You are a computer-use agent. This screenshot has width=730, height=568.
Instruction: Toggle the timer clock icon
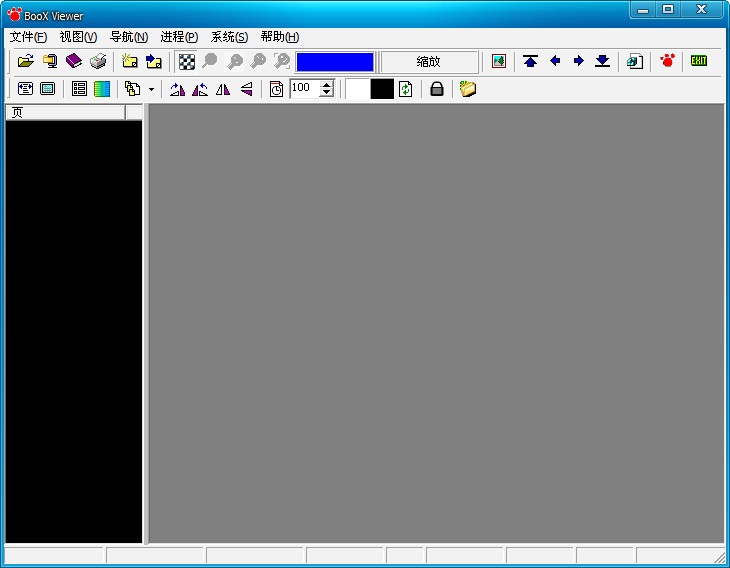pyautogui.click(x=277, y=89)
